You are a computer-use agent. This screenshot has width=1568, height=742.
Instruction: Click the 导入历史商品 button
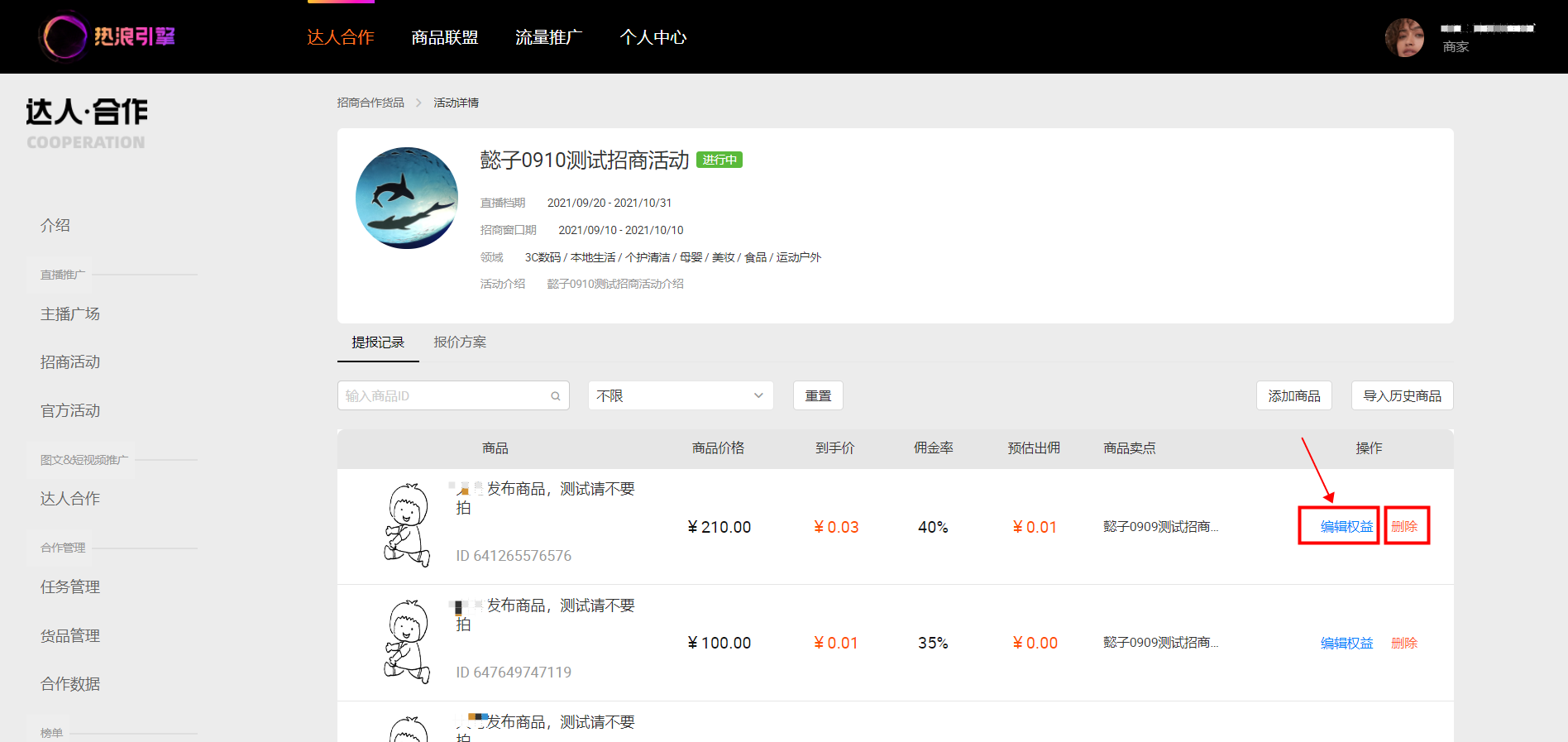point(1402,395)
